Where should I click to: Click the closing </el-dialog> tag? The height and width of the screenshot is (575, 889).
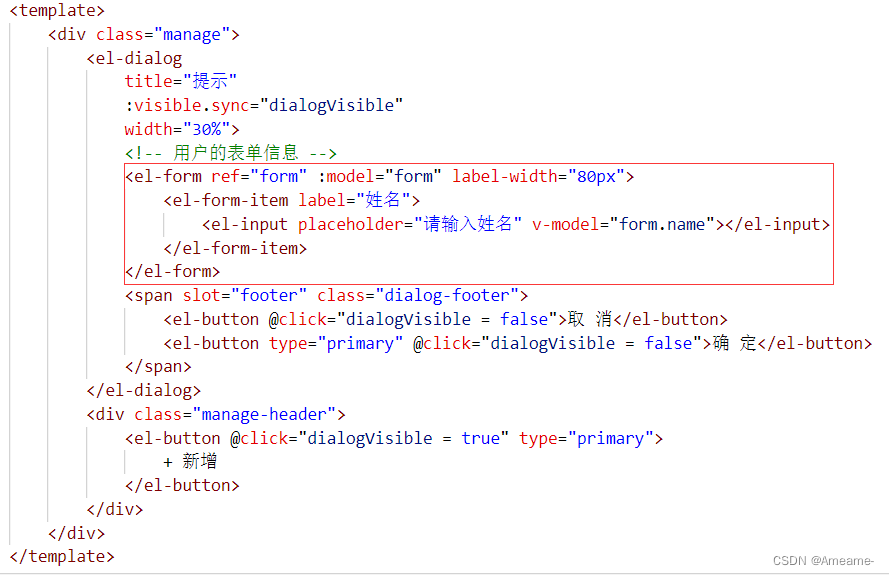(143, 390)
